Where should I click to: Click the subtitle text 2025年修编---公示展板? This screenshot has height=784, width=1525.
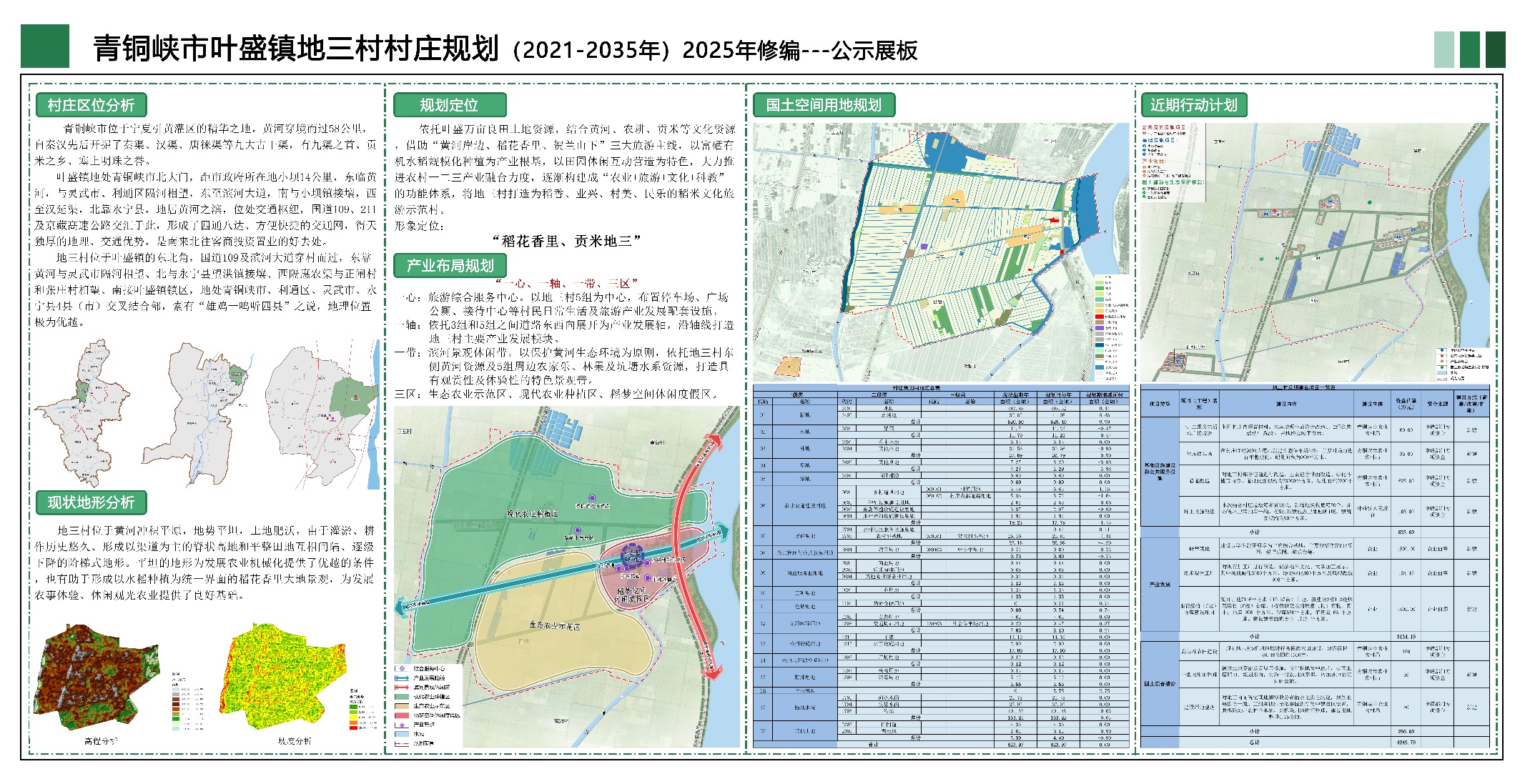(x=800, y=50)
